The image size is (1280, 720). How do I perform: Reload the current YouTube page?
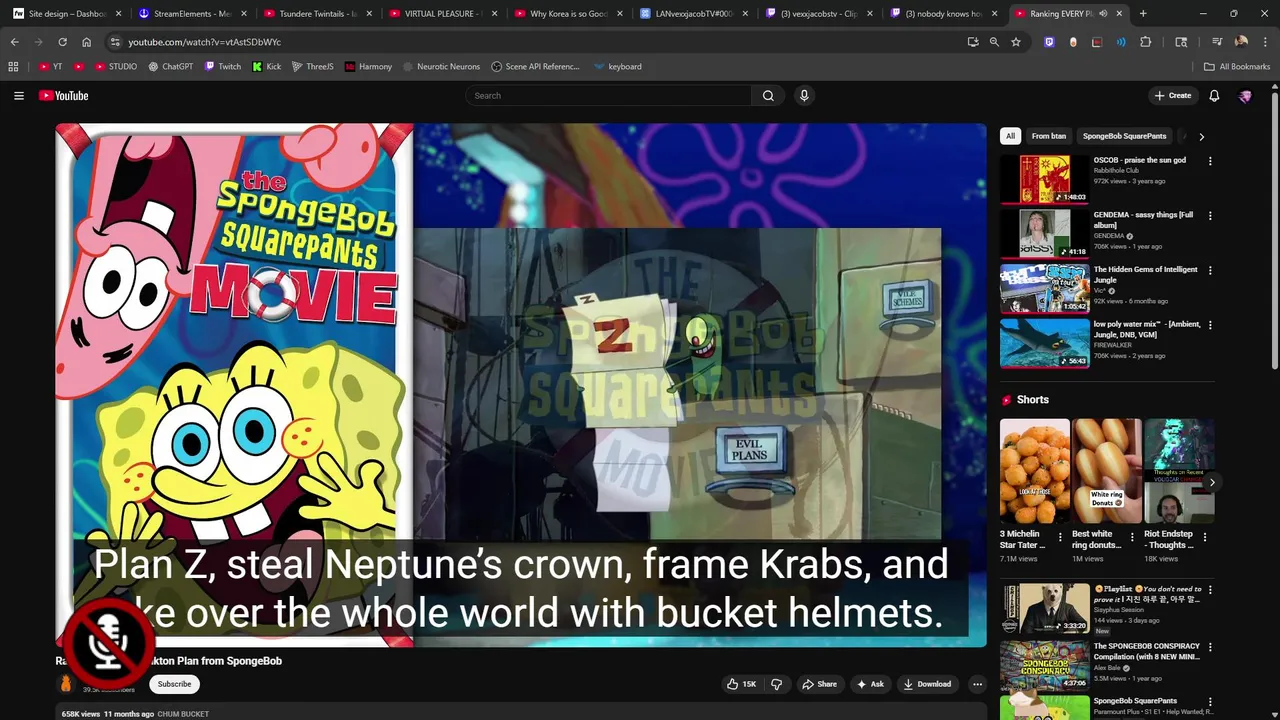[62, 42]
